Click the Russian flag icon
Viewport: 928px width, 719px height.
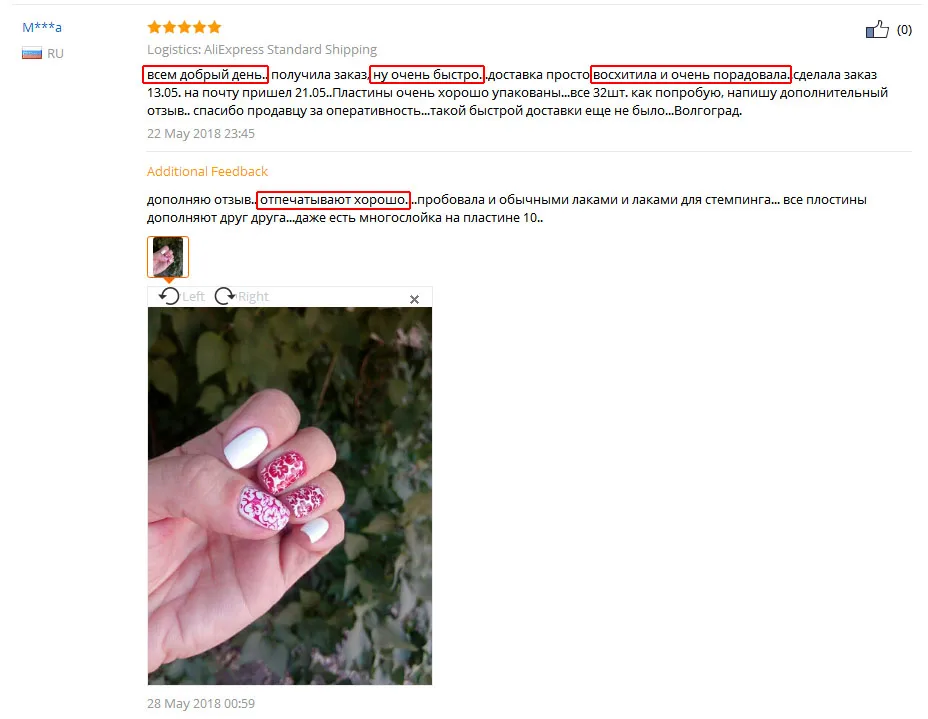32,53
